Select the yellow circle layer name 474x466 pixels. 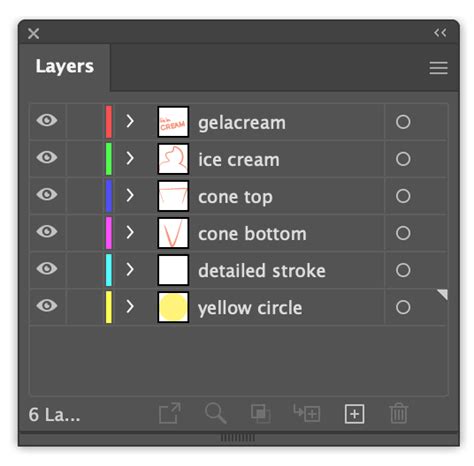click(x=250, y=308)
